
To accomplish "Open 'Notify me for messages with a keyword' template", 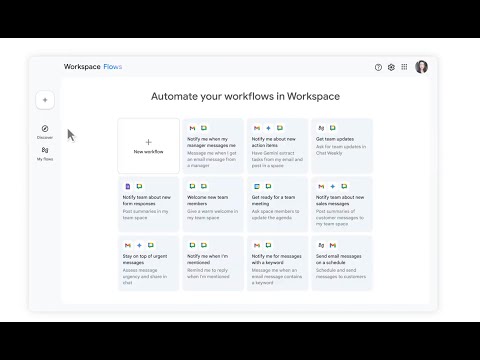I will pos(277,263).
